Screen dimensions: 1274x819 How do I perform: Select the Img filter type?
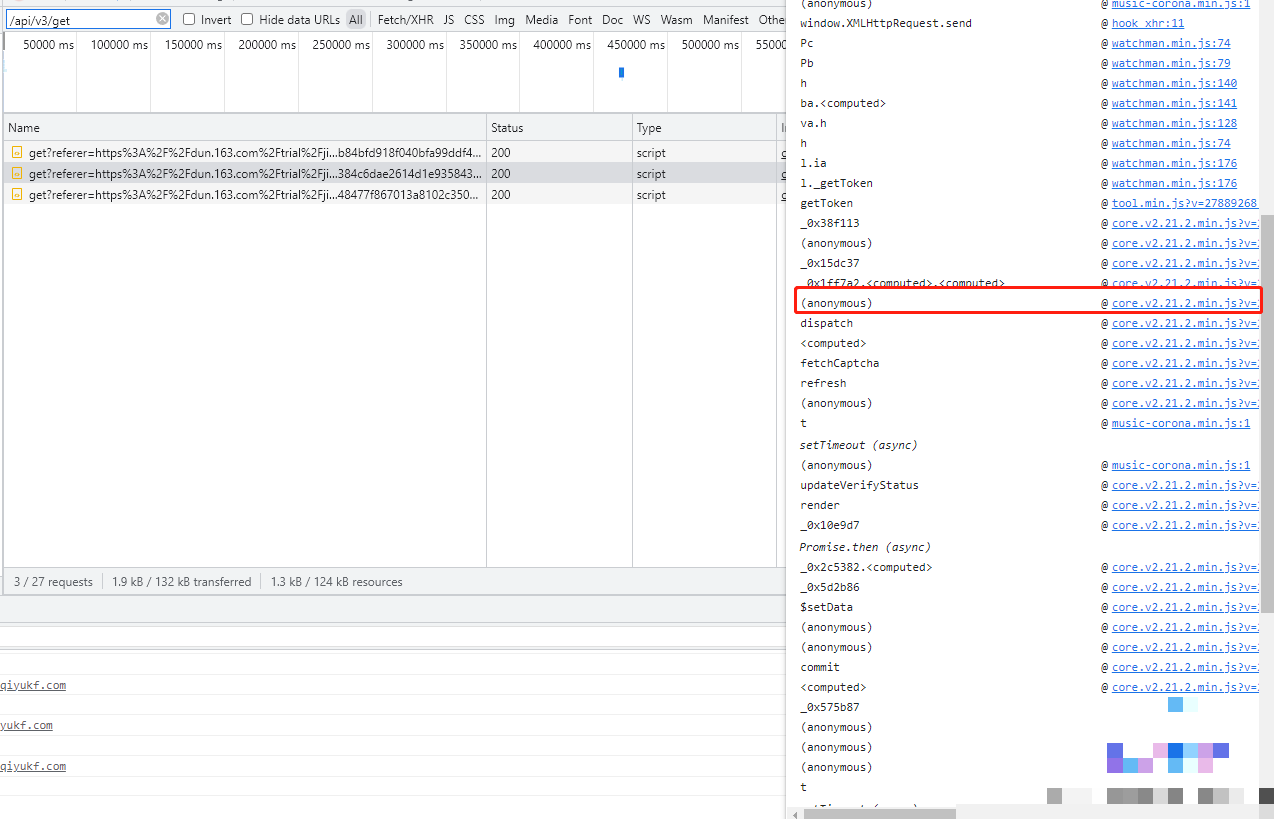point(504,19)
